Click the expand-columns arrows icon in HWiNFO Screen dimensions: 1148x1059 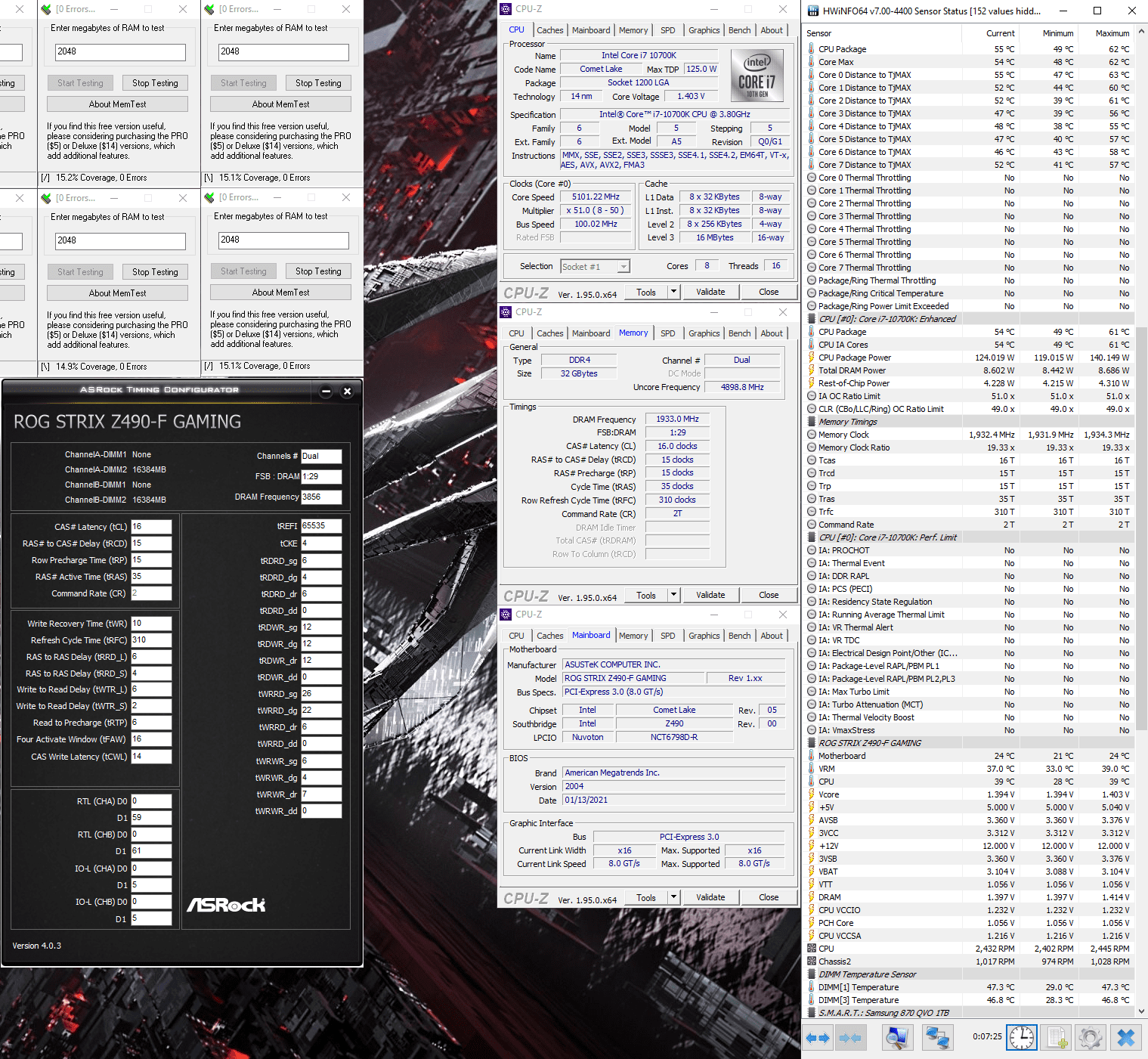coord(817,1038)
